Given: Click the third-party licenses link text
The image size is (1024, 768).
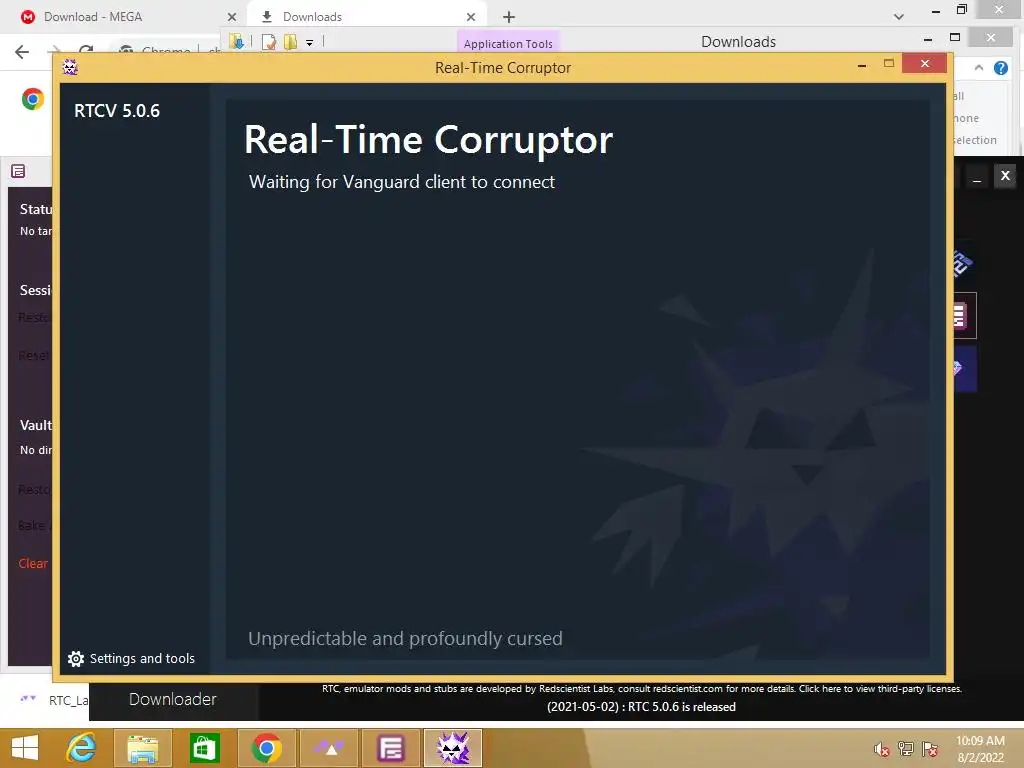Looking at the screenshot, I should (880, 688).
